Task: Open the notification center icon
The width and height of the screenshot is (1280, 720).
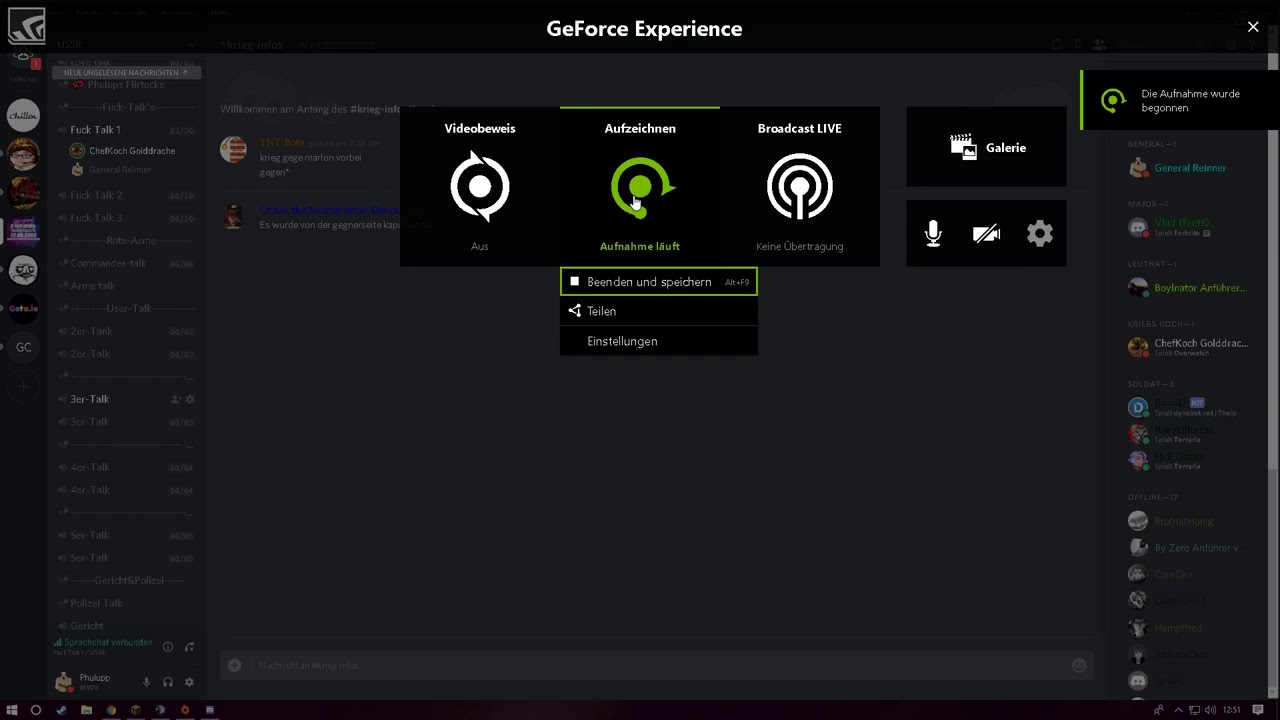Action: click(x=1259, y=710)
